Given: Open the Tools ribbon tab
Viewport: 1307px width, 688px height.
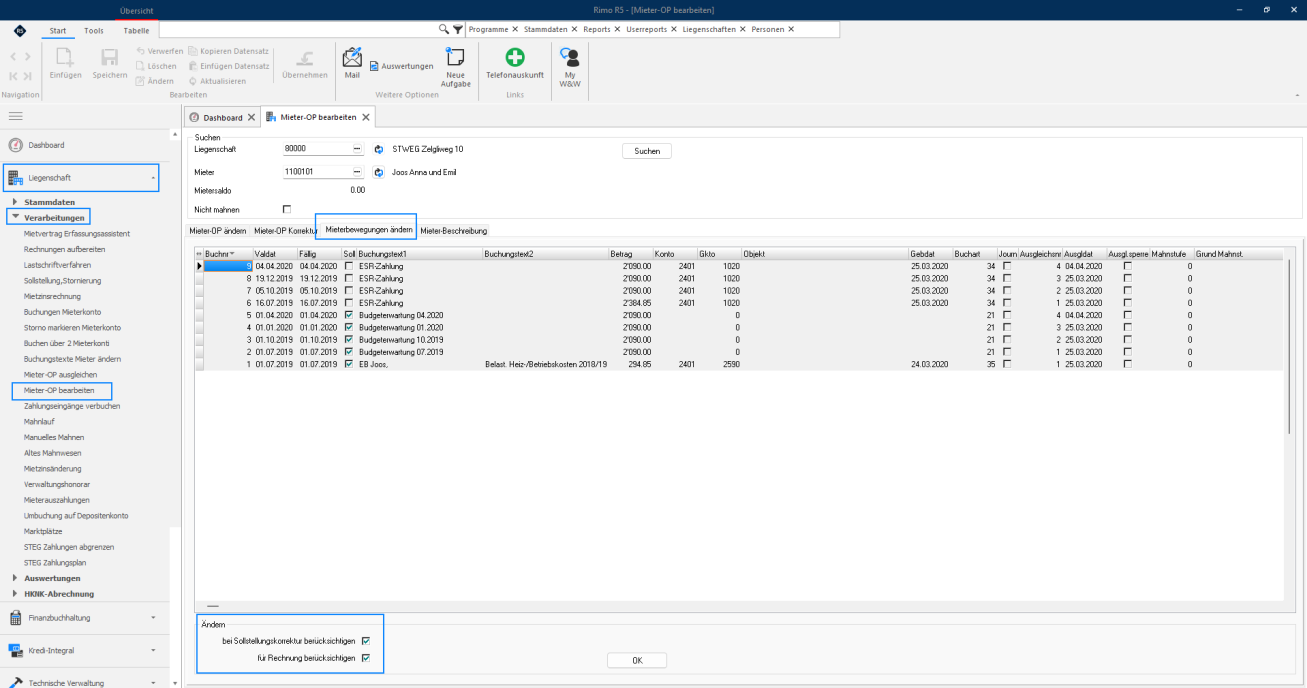Looking at the screenshot, I should tap(94, 31).
